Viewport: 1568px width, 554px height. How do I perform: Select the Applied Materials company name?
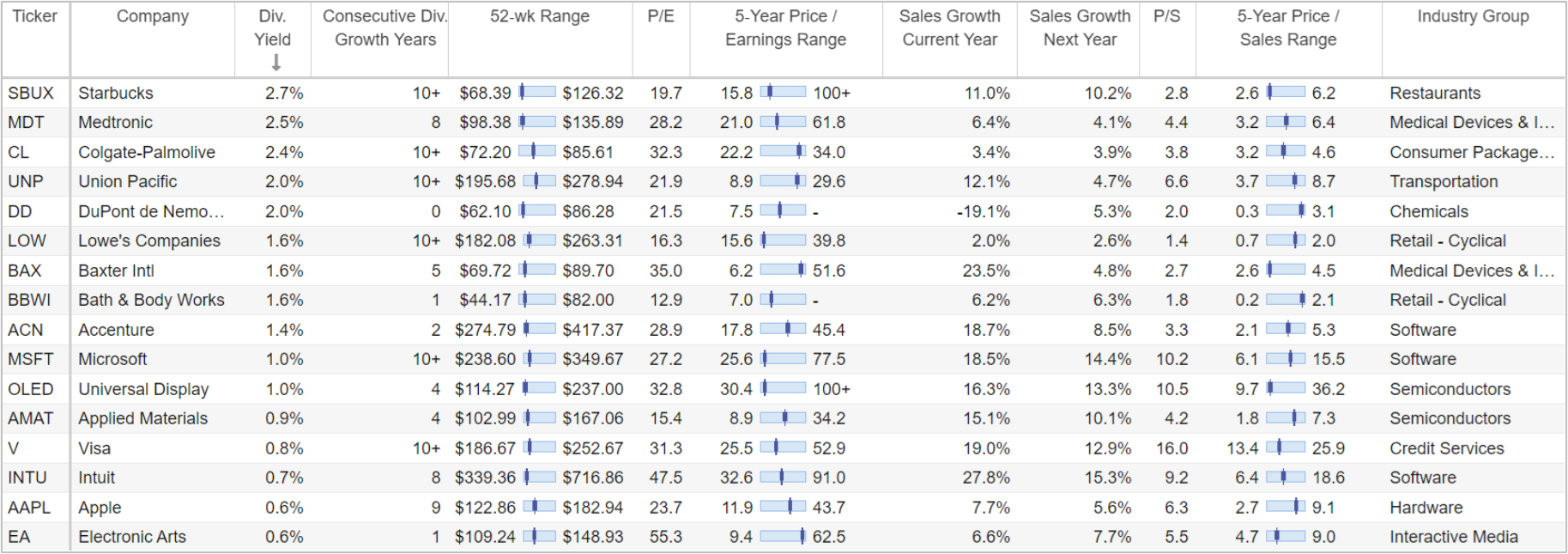(143, 418)
